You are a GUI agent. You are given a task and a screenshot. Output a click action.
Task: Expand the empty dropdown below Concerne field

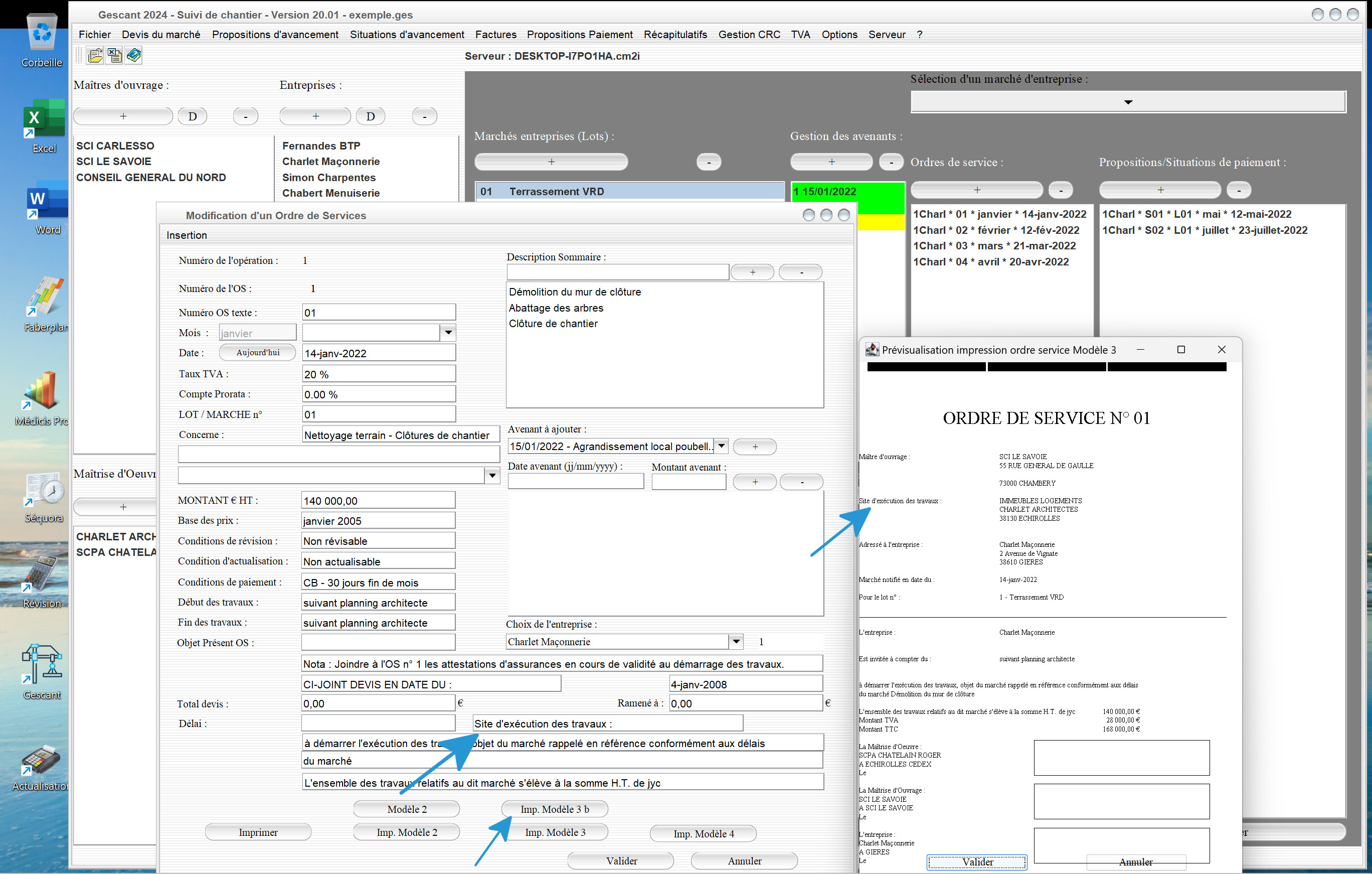click(x=492, y=475)
